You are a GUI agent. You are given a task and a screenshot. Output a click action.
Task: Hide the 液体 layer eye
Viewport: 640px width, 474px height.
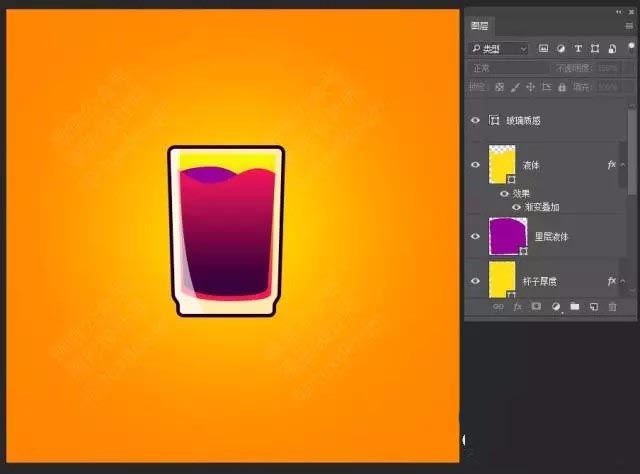475,165
